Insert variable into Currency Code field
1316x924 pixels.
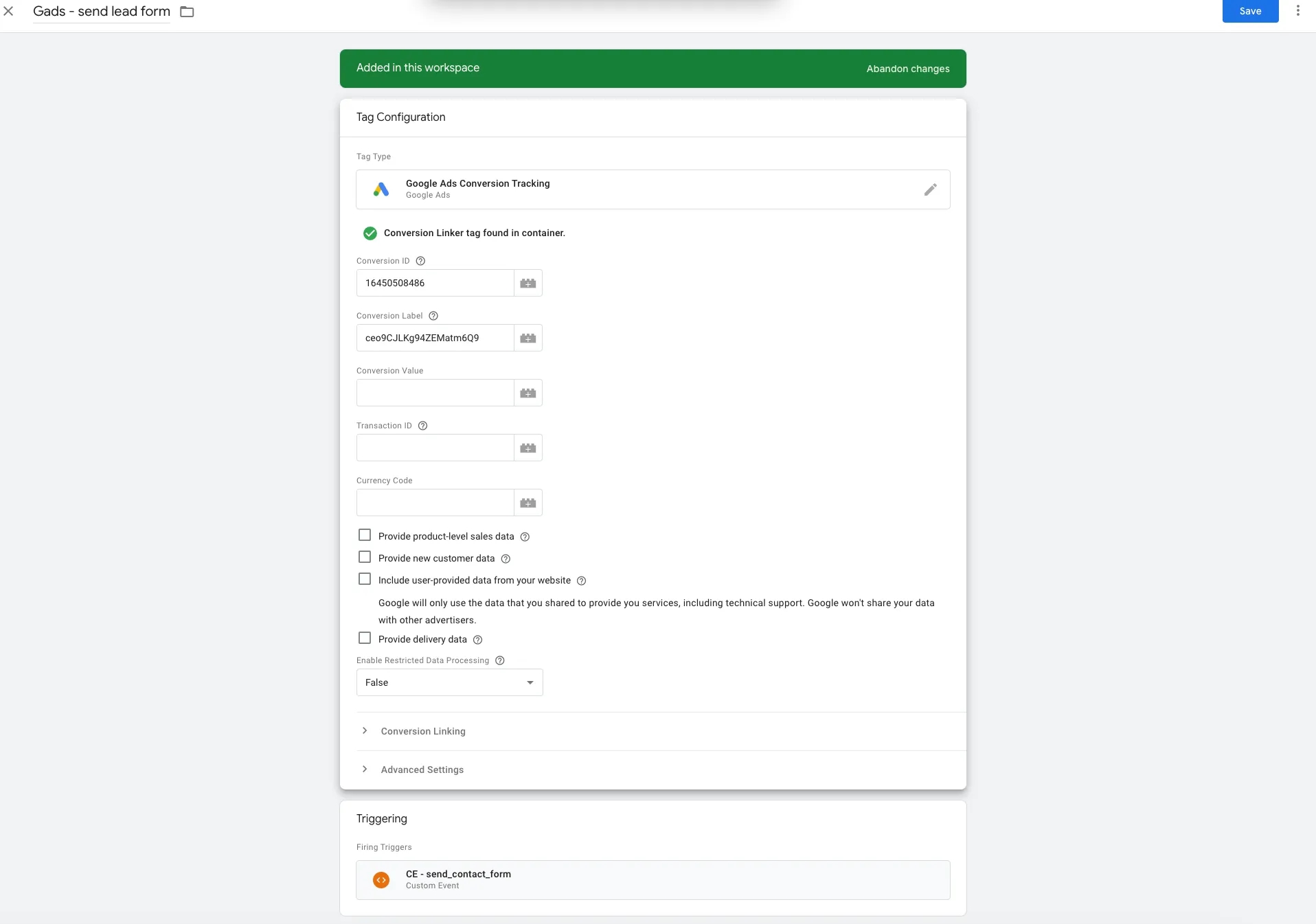tap(528, 503)
